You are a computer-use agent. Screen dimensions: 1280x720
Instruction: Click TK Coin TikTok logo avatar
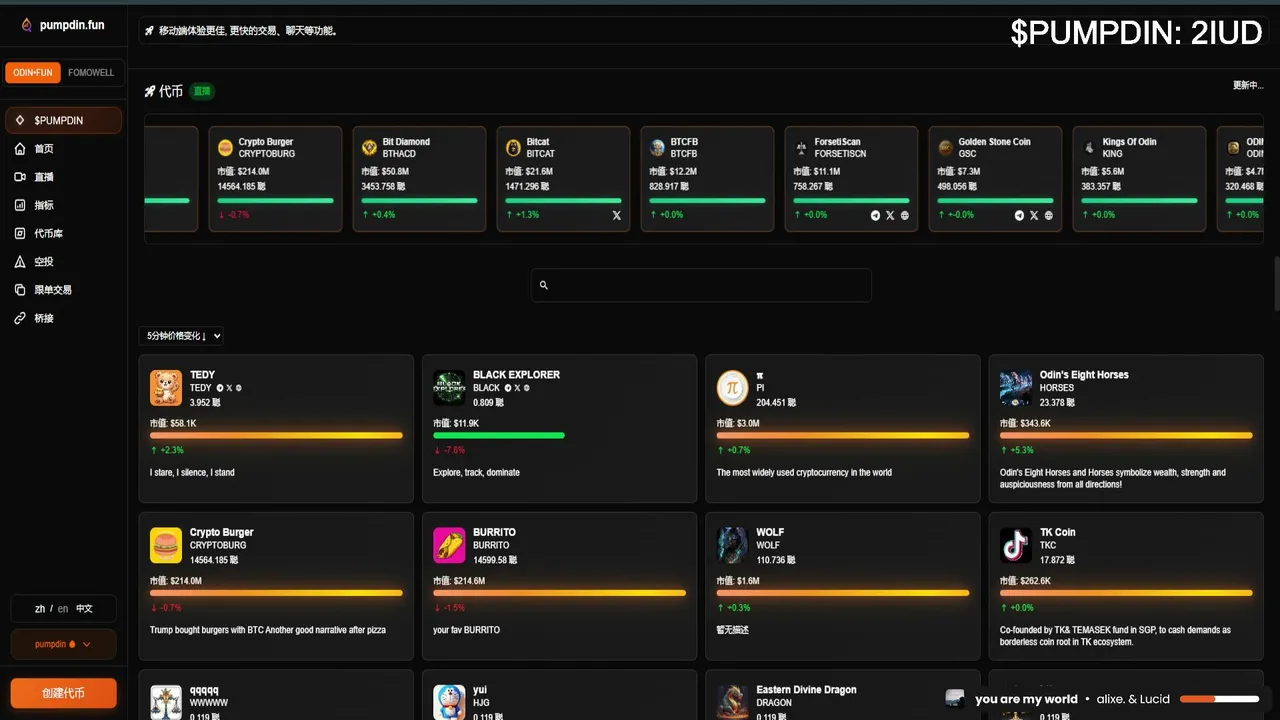[1016, 545]
